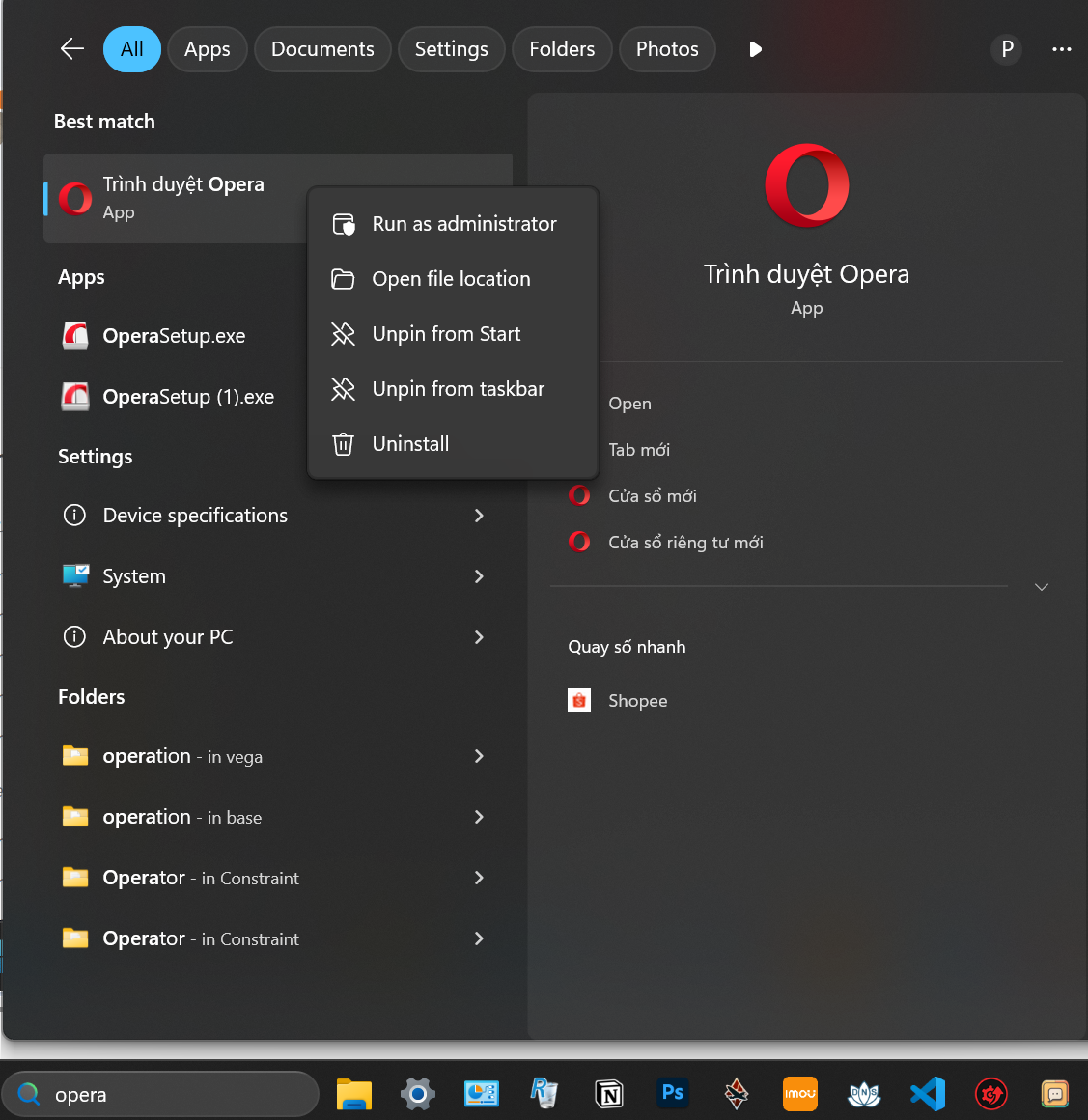
Task: Click Cửa sổ riêng tư mới action
Action: 684,543
